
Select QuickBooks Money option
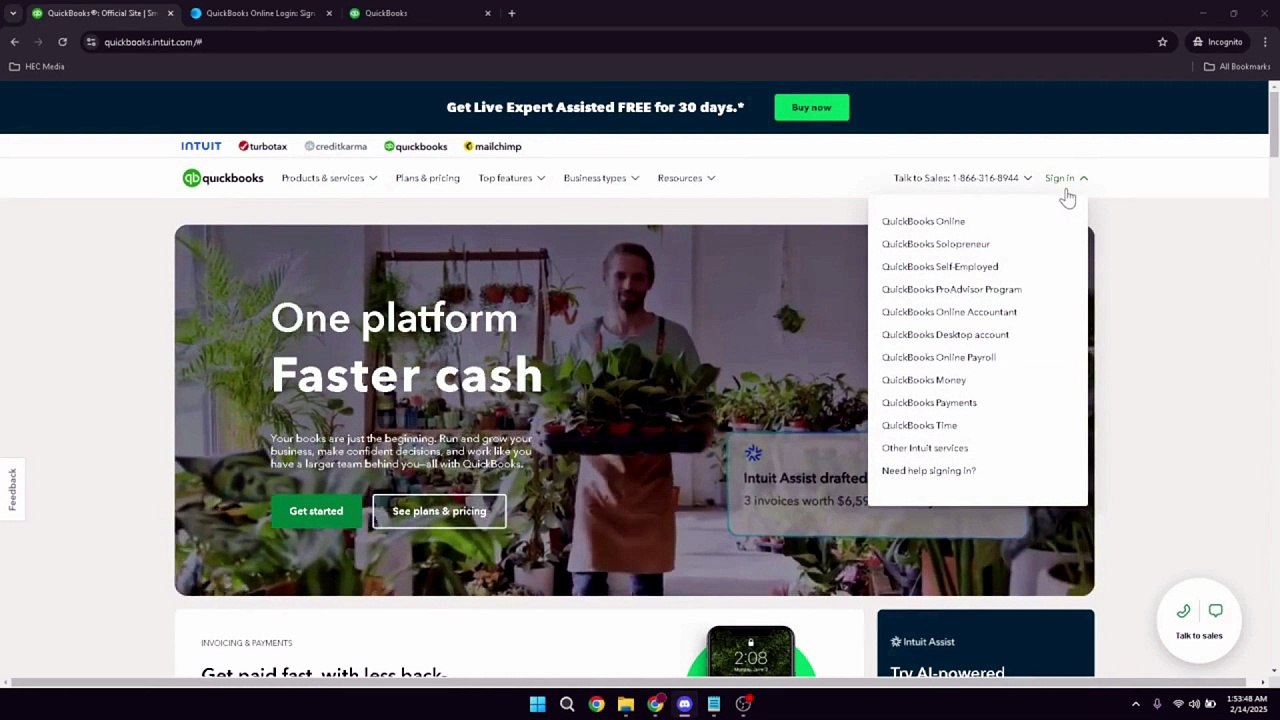click(x=923, y=380)
